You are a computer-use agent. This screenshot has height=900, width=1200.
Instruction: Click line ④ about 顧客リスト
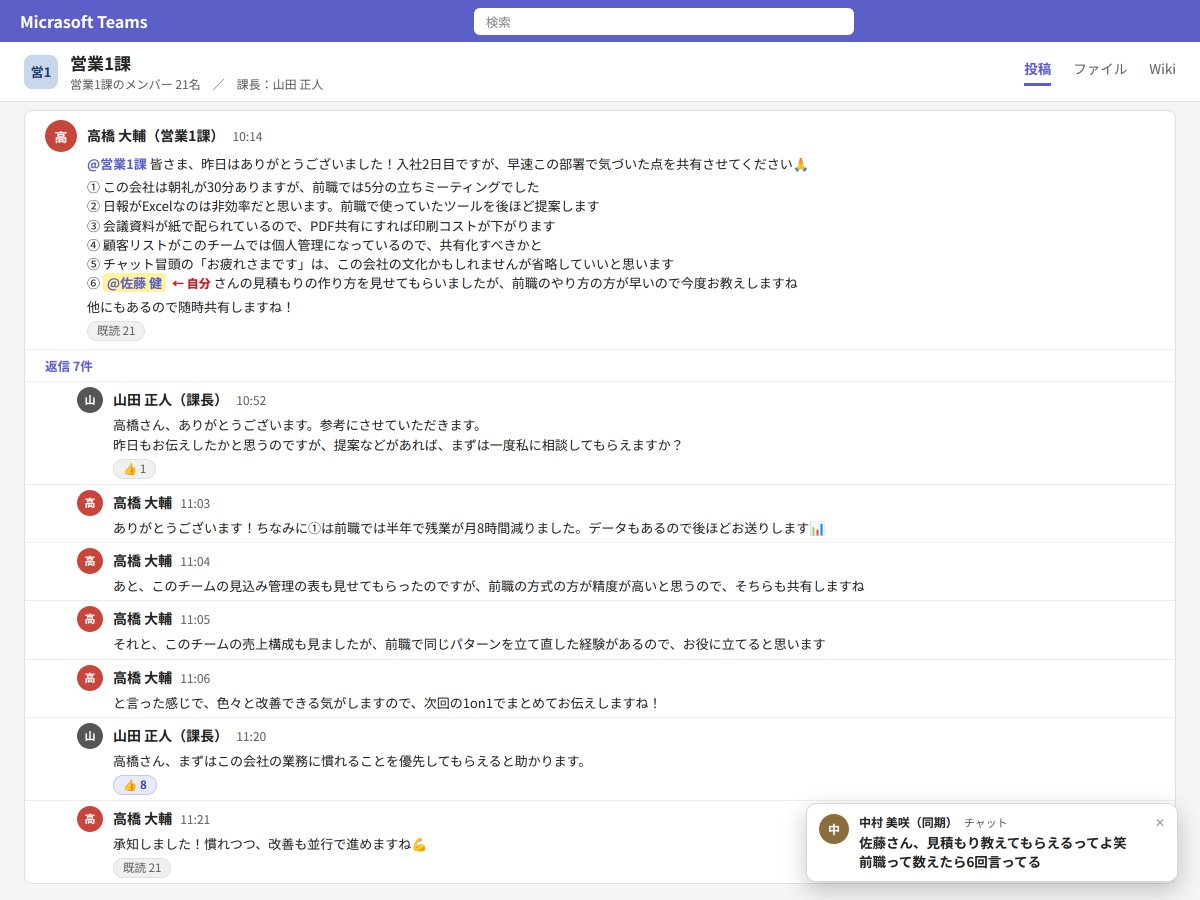point(314,245)
